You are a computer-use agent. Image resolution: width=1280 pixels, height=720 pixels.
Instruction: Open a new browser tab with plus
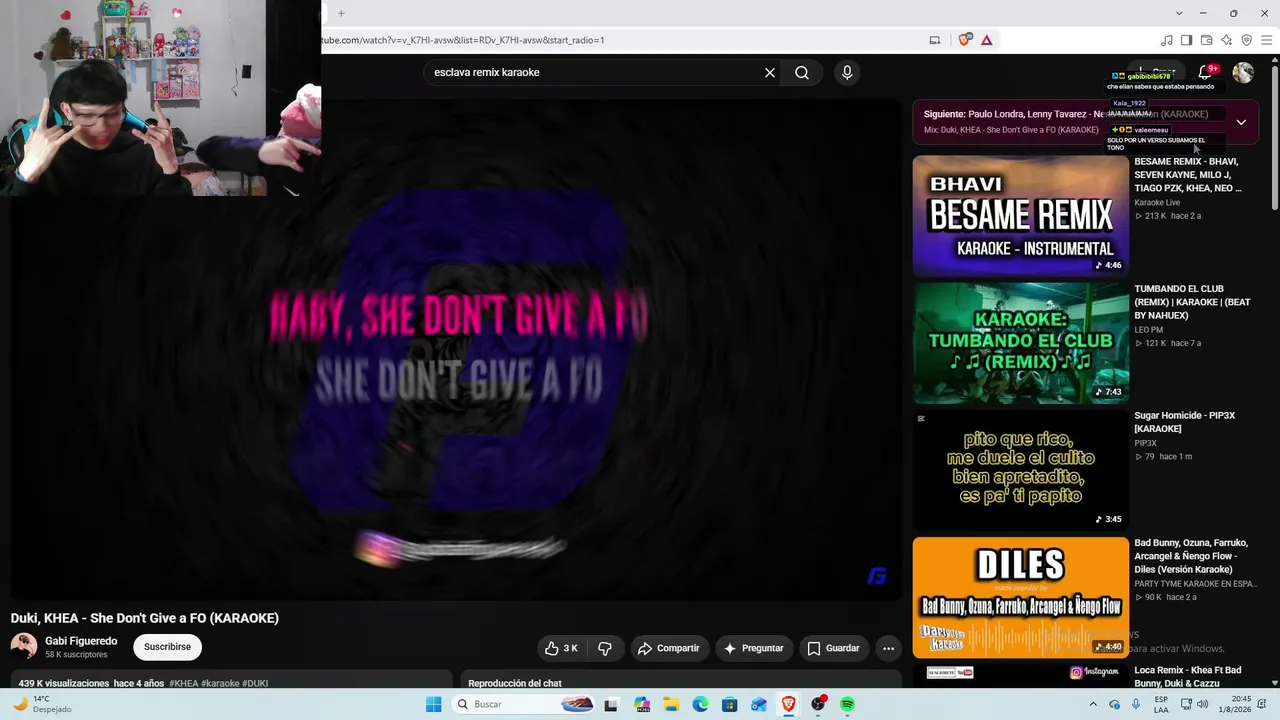pyautogui.click(x=341, y=13)
